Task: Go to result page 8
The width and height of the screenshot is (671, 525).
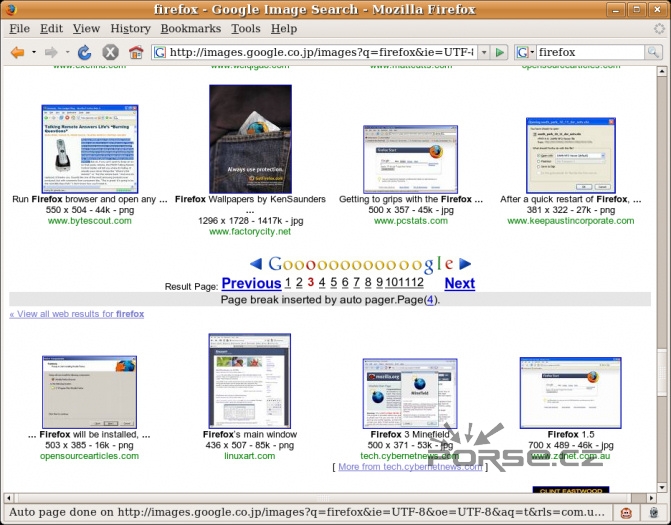Action: tap(368, 282)
